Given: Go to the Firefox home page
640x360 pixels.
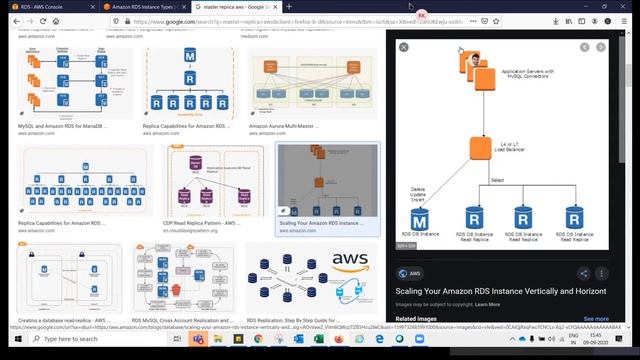Looking at the screenshot, I should click(56, 21).
